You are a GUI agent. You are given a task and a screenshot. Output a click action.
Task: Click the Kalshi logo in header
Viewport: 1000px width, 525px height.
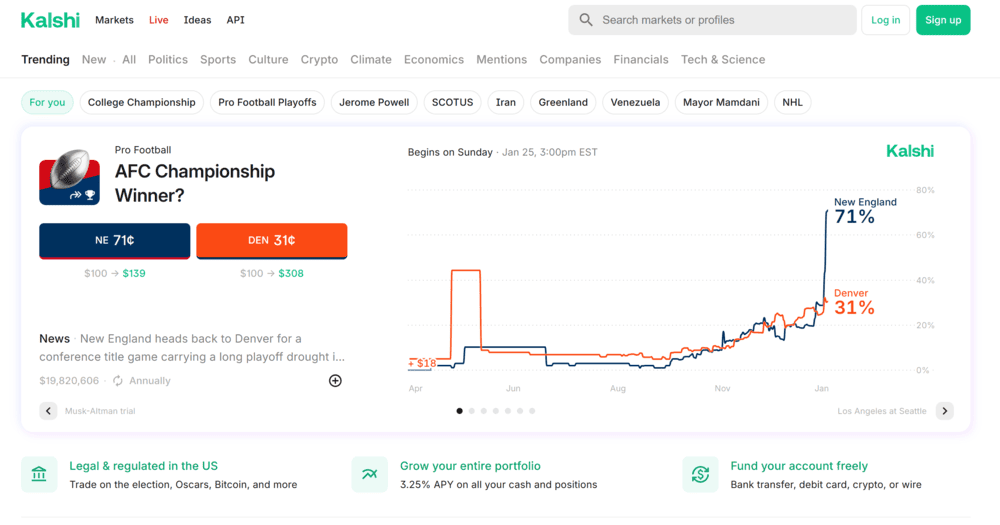pos(50,20)
